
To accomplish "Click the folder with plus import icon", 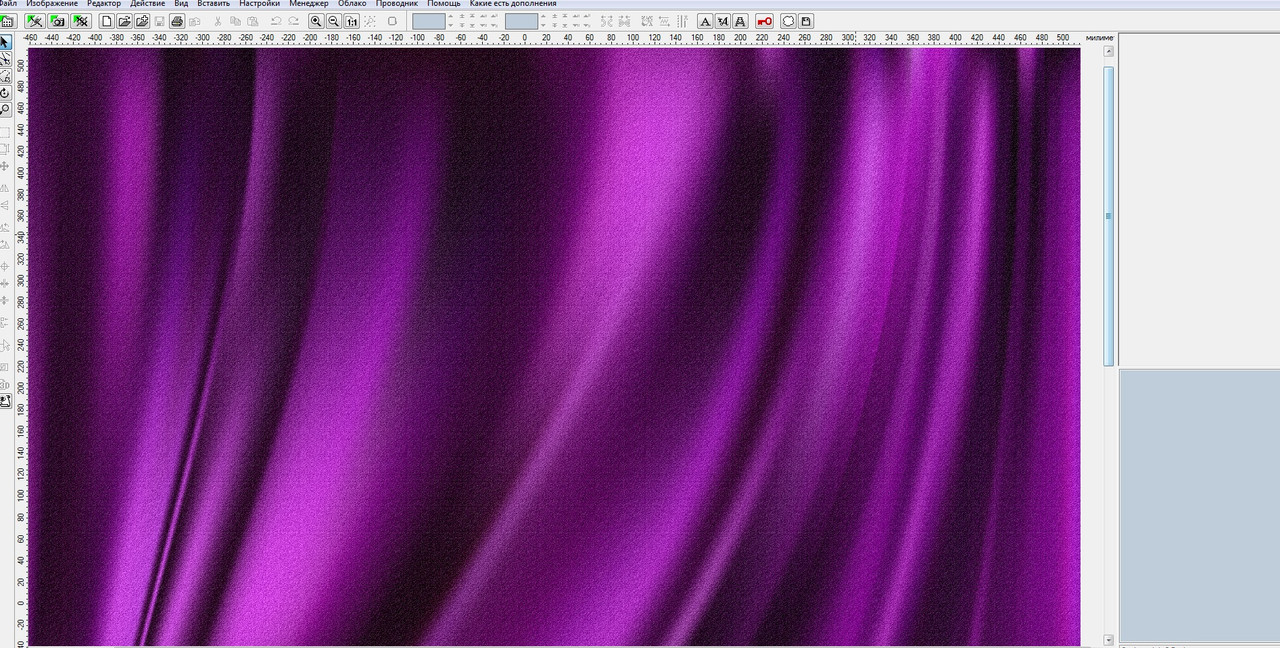I will coord(142,21).
